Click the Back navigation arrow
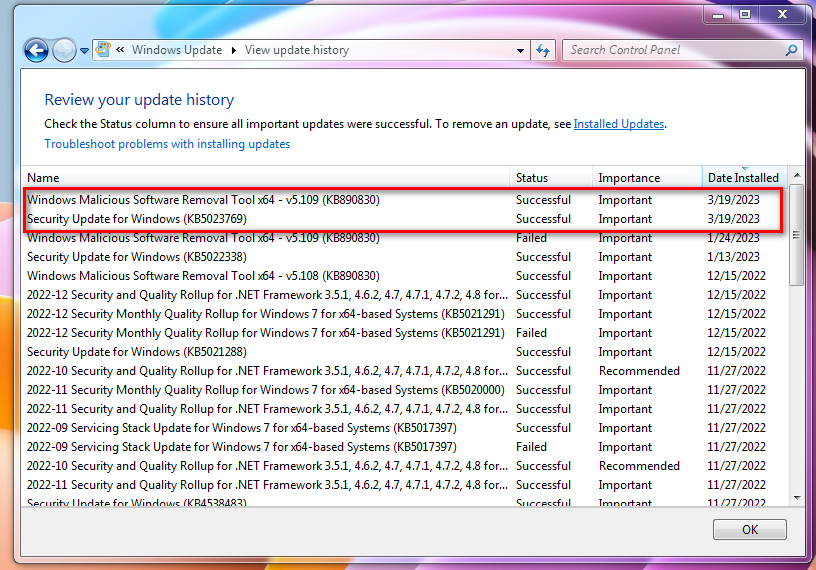This screenshot has width=816, height=570. (36, 50)
